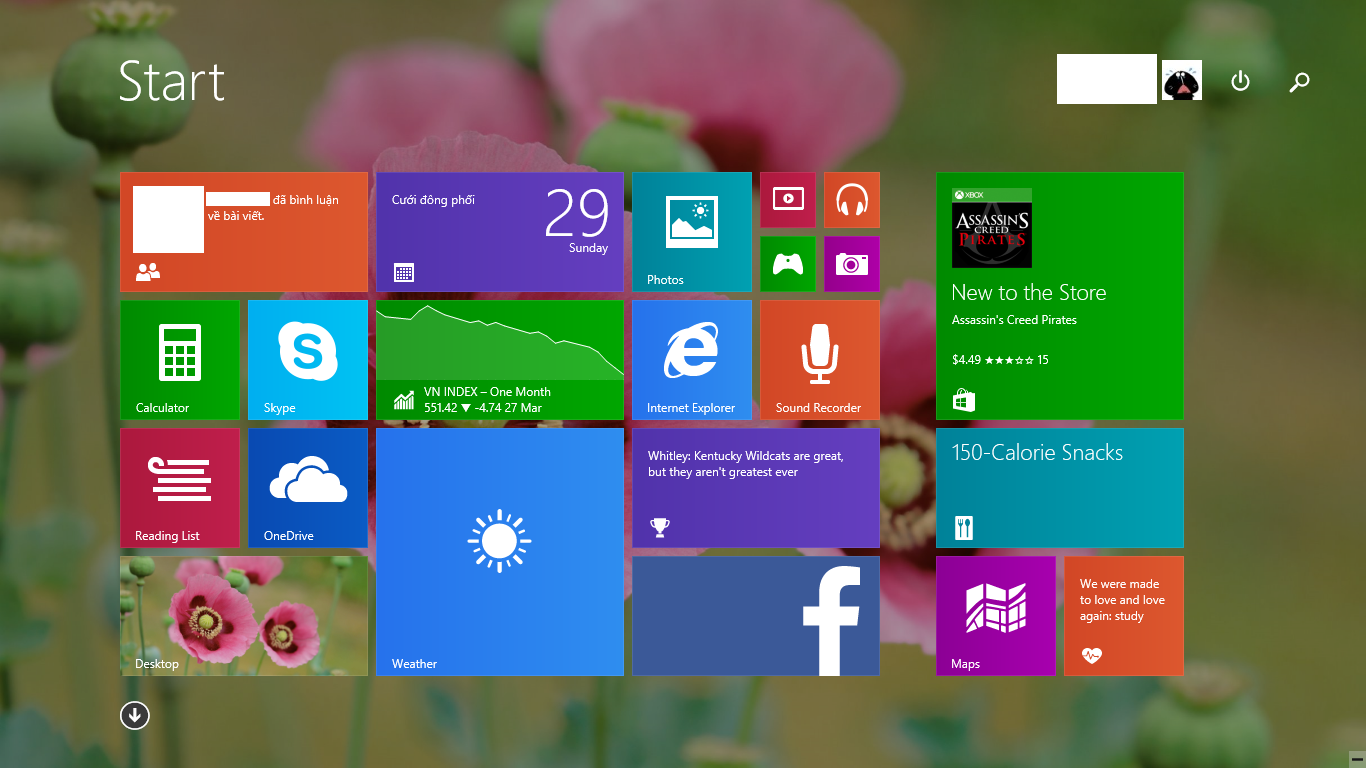Open the Photos tile

pos(692,232)
